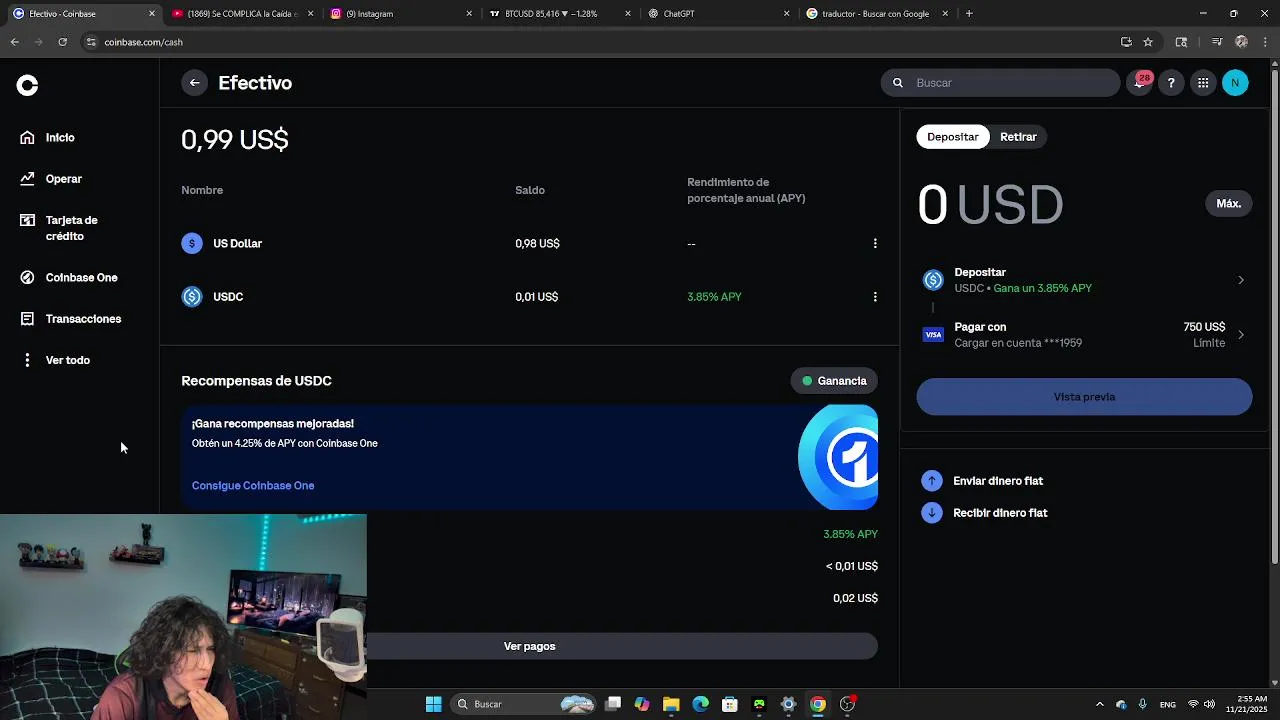Close the ChatGPT browser tab

786,14
